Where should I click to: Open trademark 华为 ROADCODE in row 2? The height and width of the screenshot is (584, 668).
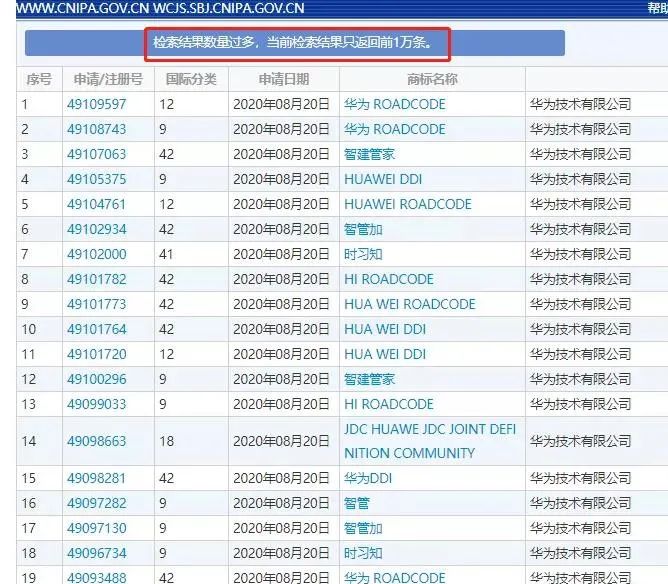(394, 129)
